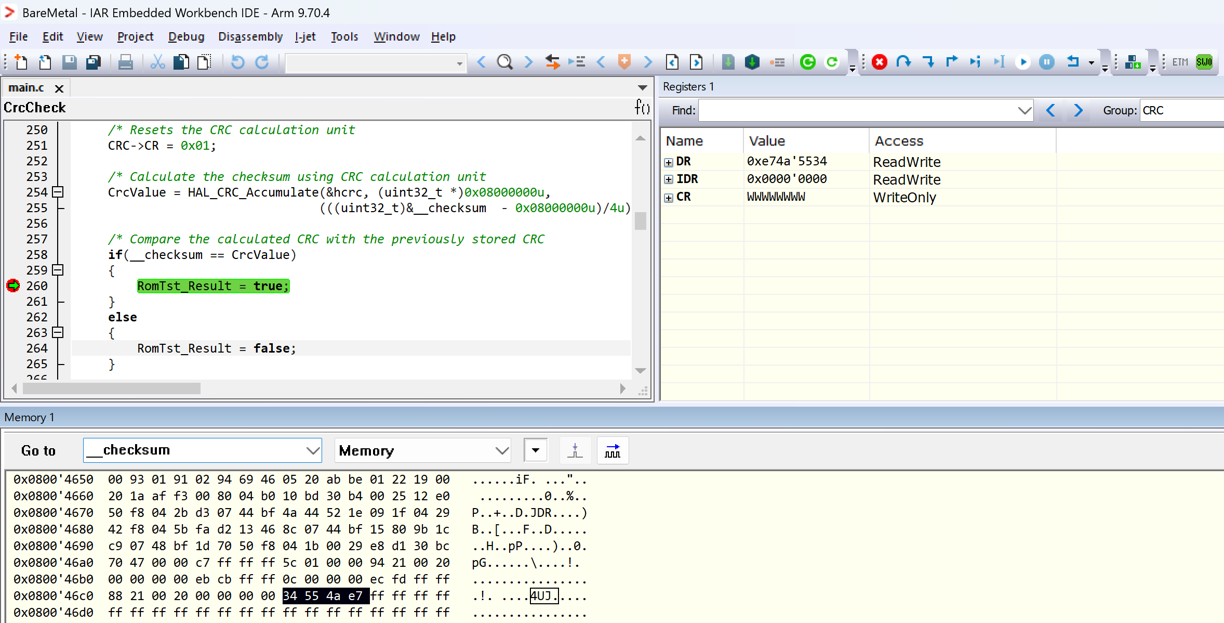The image size is (1224, 623).
Task: Open the Go to __checksum dropdown
Action: click(312, 450)
